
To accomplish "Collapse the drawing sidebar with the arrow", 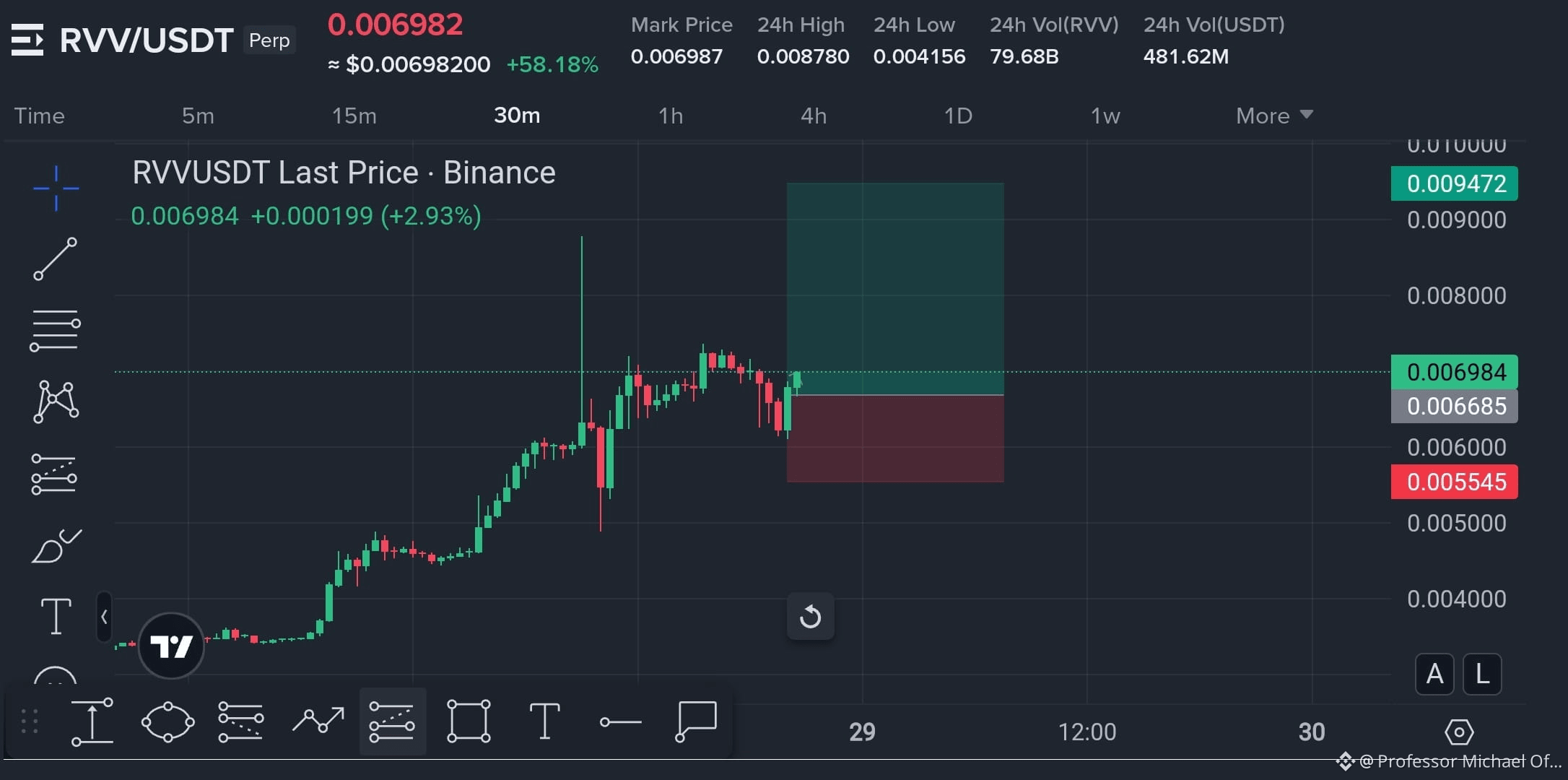I will [x=104, y=617].
